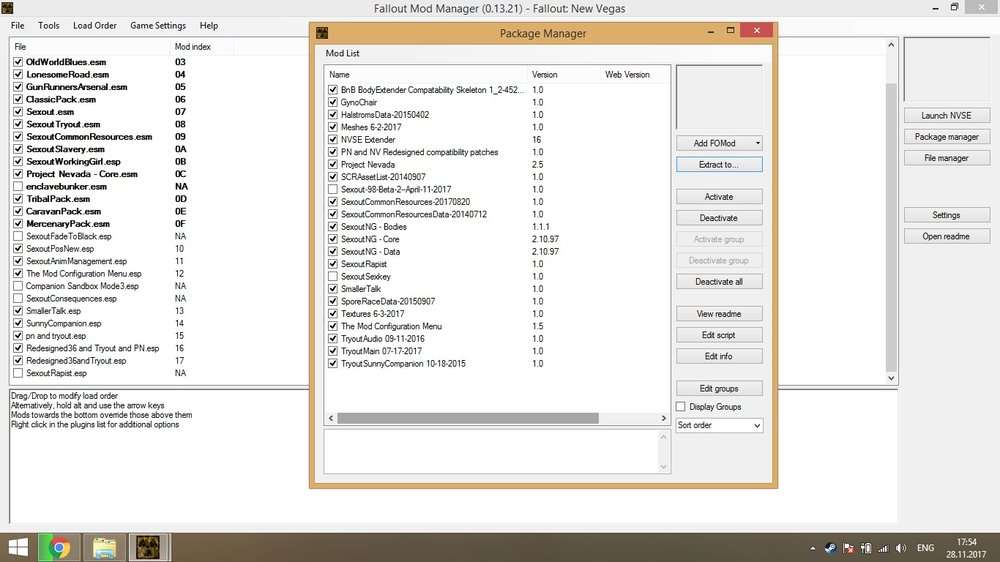1000x562 pixels.
Task: Click Mod index column header in plugin list
Action: coord(202,47)
